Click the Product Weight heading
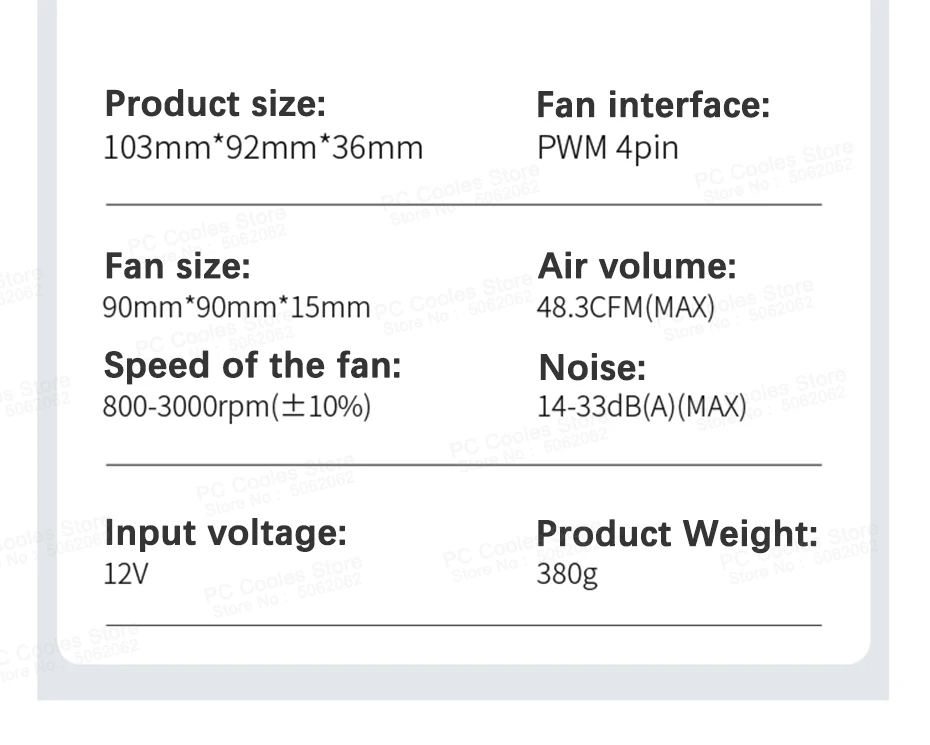Viewport: 930px width, 745px height. 678,533
